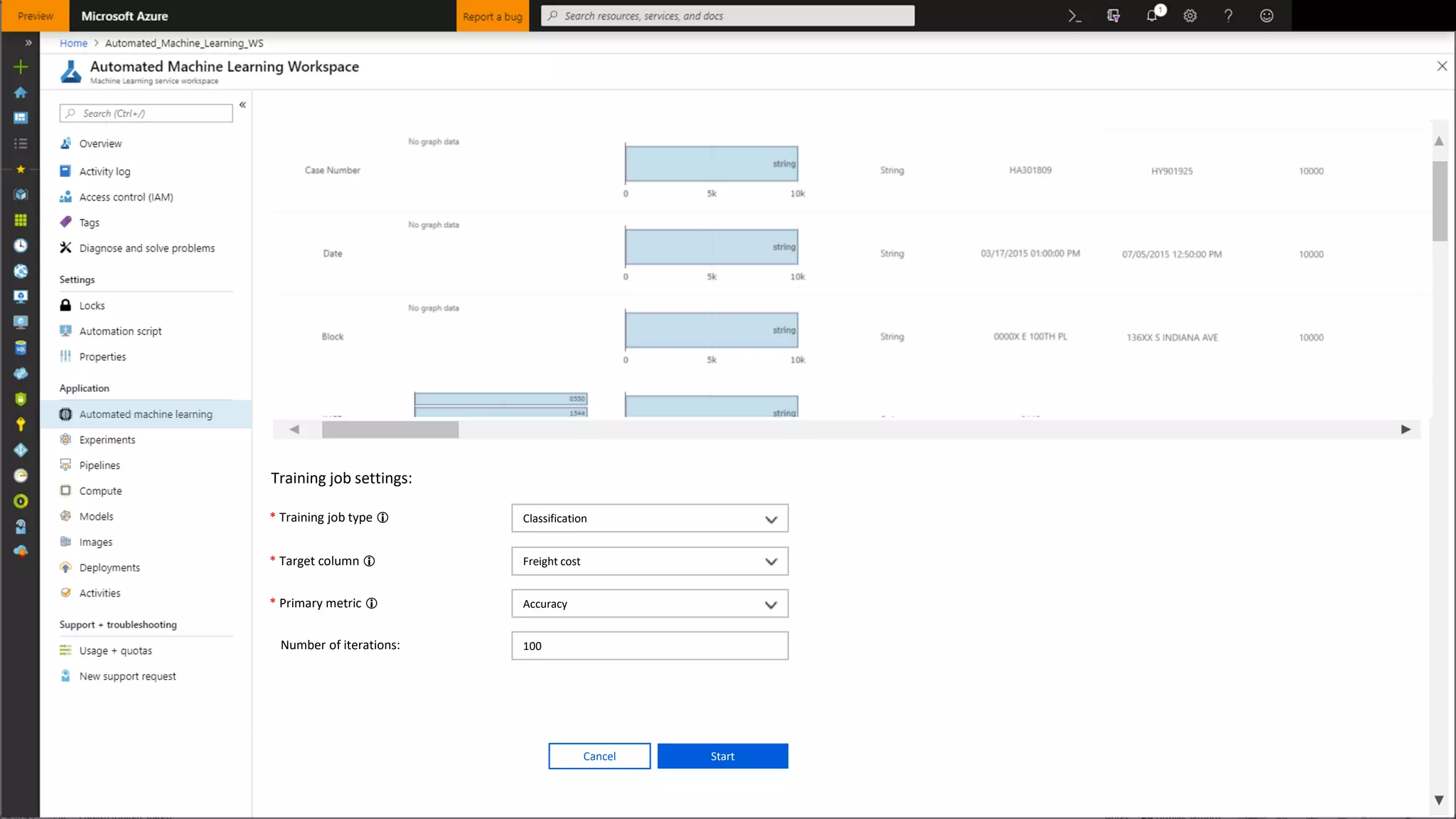Click left arrow of horizontal scrollbar
The image size is (1456, 819).
tap(294, 429)
